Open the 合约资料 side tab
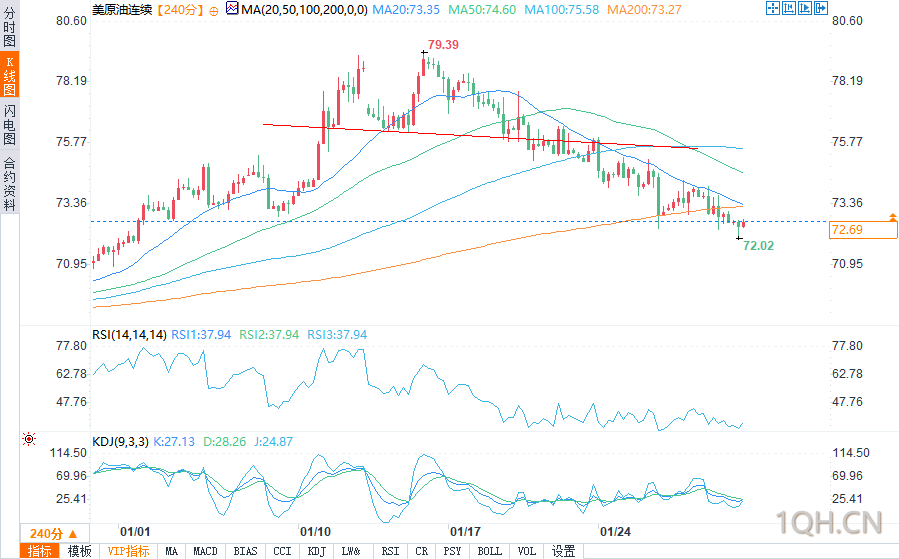899x559 pixels. pos(9,183)
